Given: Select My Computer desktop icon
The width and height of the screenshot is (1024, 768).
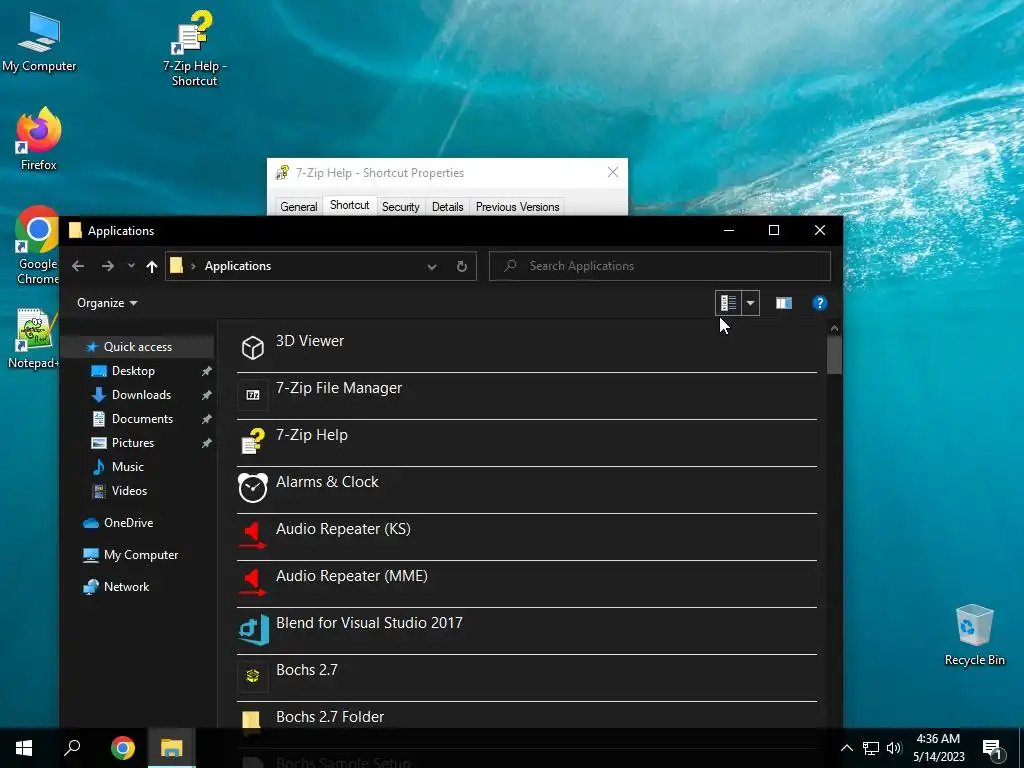Looking at the screenshot, I should [39, 42].
